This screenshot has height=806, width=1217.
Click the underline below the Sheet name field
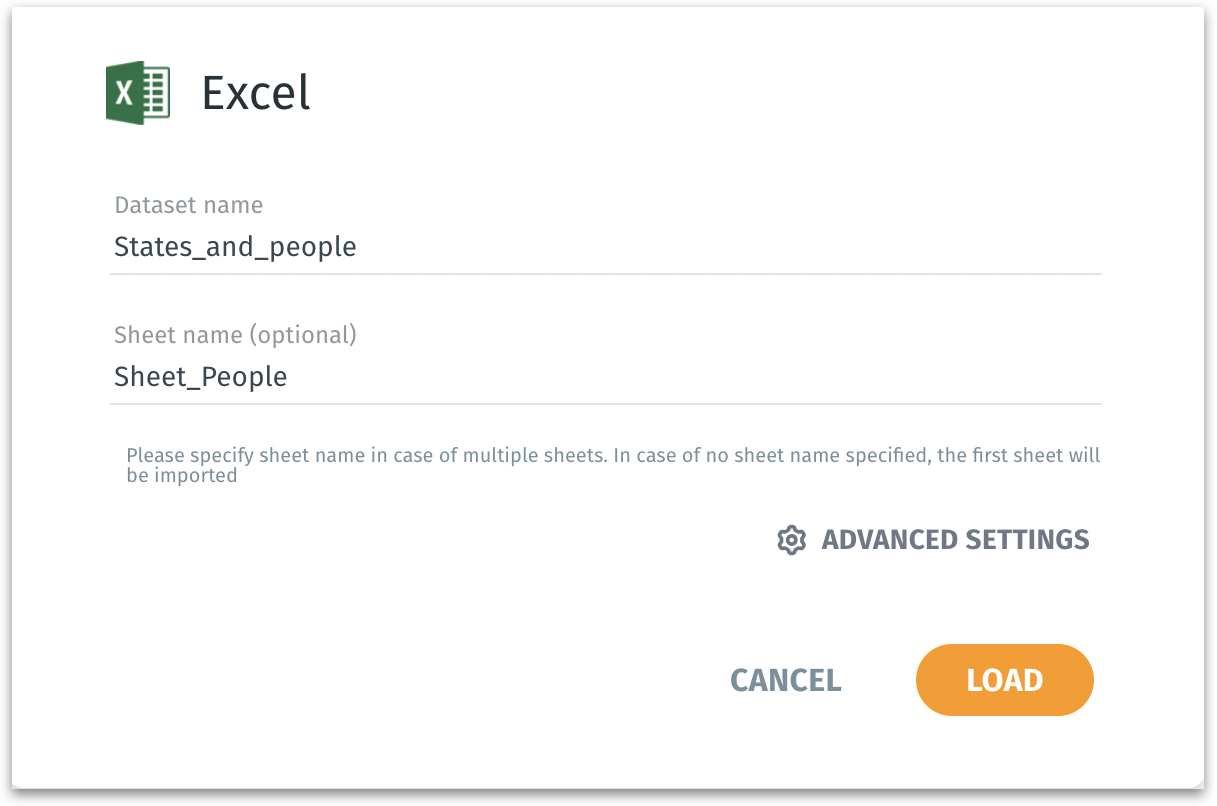tap(605, 404)
